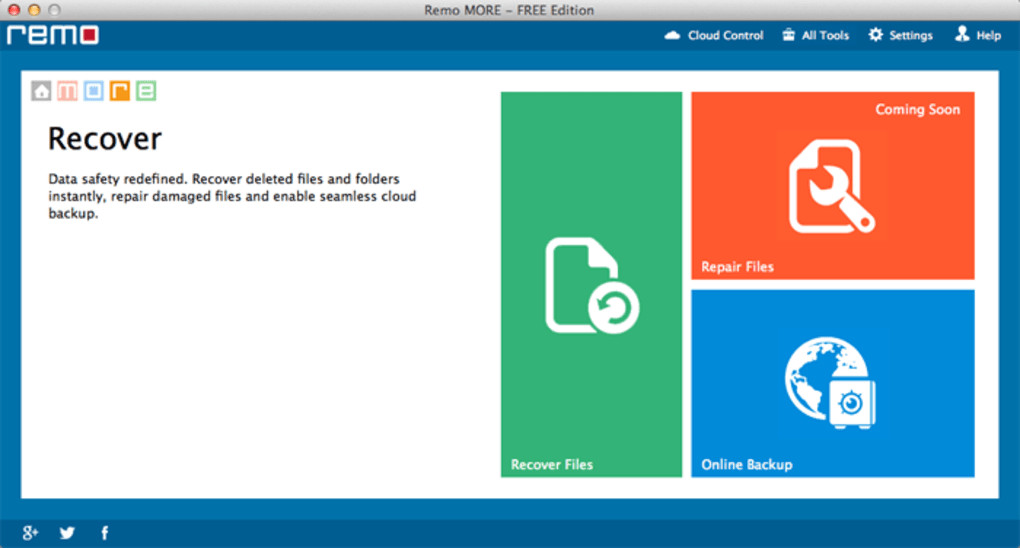Open Cloud Control menu
The image size is (1020, 548).
tap(714, 35)
